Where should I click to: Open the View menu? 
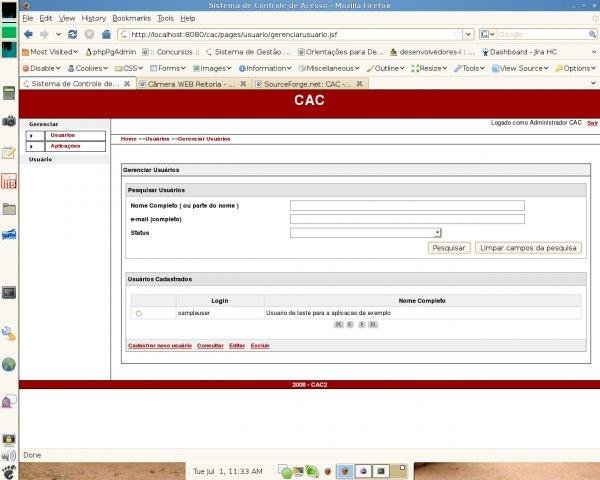pos(67,18)
